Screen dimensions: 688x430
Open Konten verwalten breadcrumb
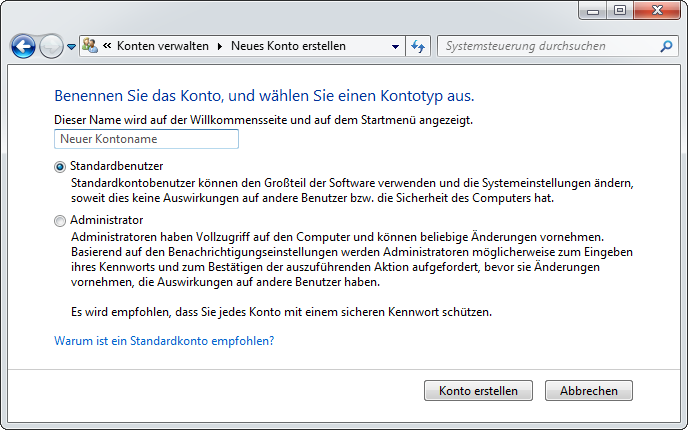point(163,46)
